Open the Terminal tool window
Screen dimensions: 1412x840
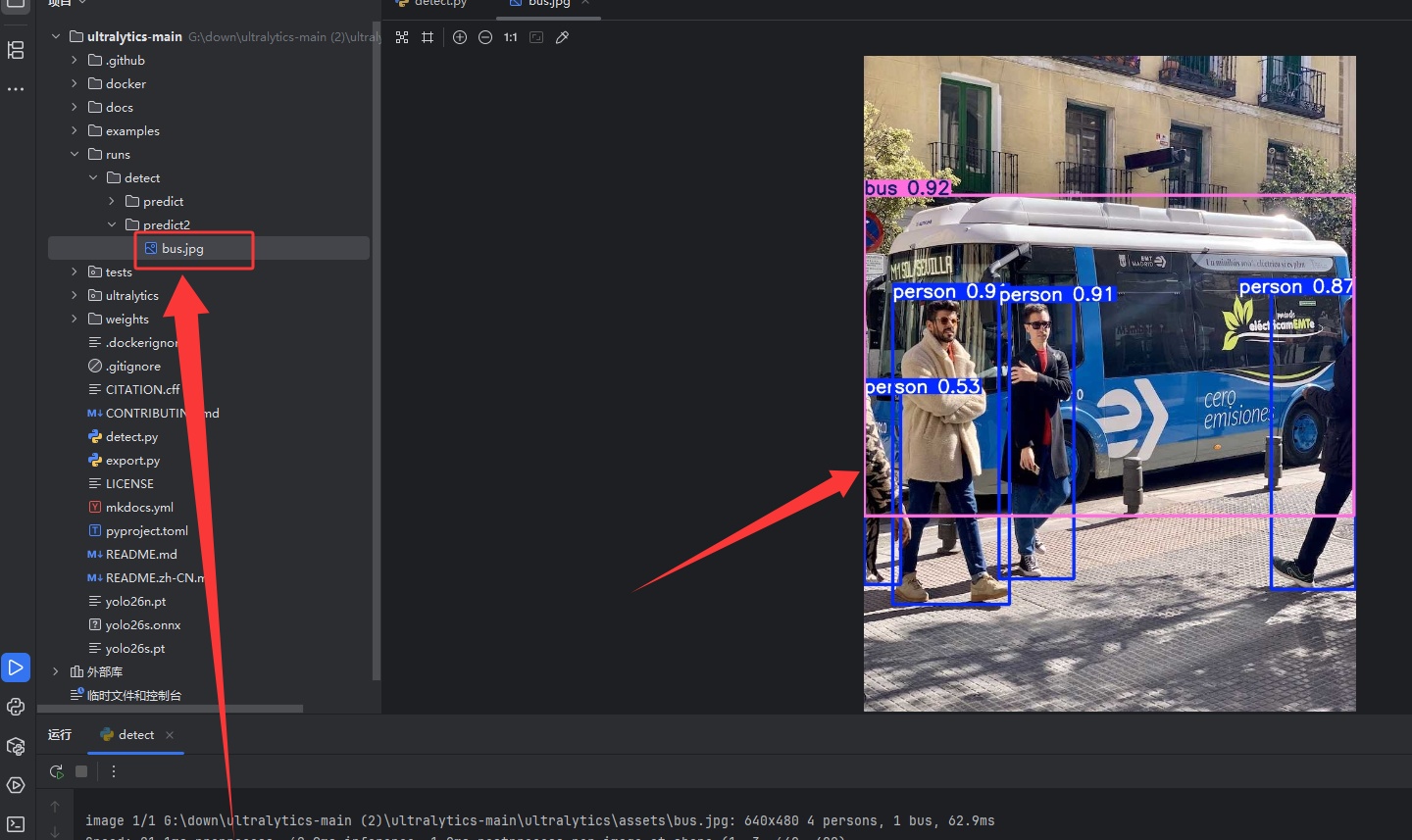point(16,824)
